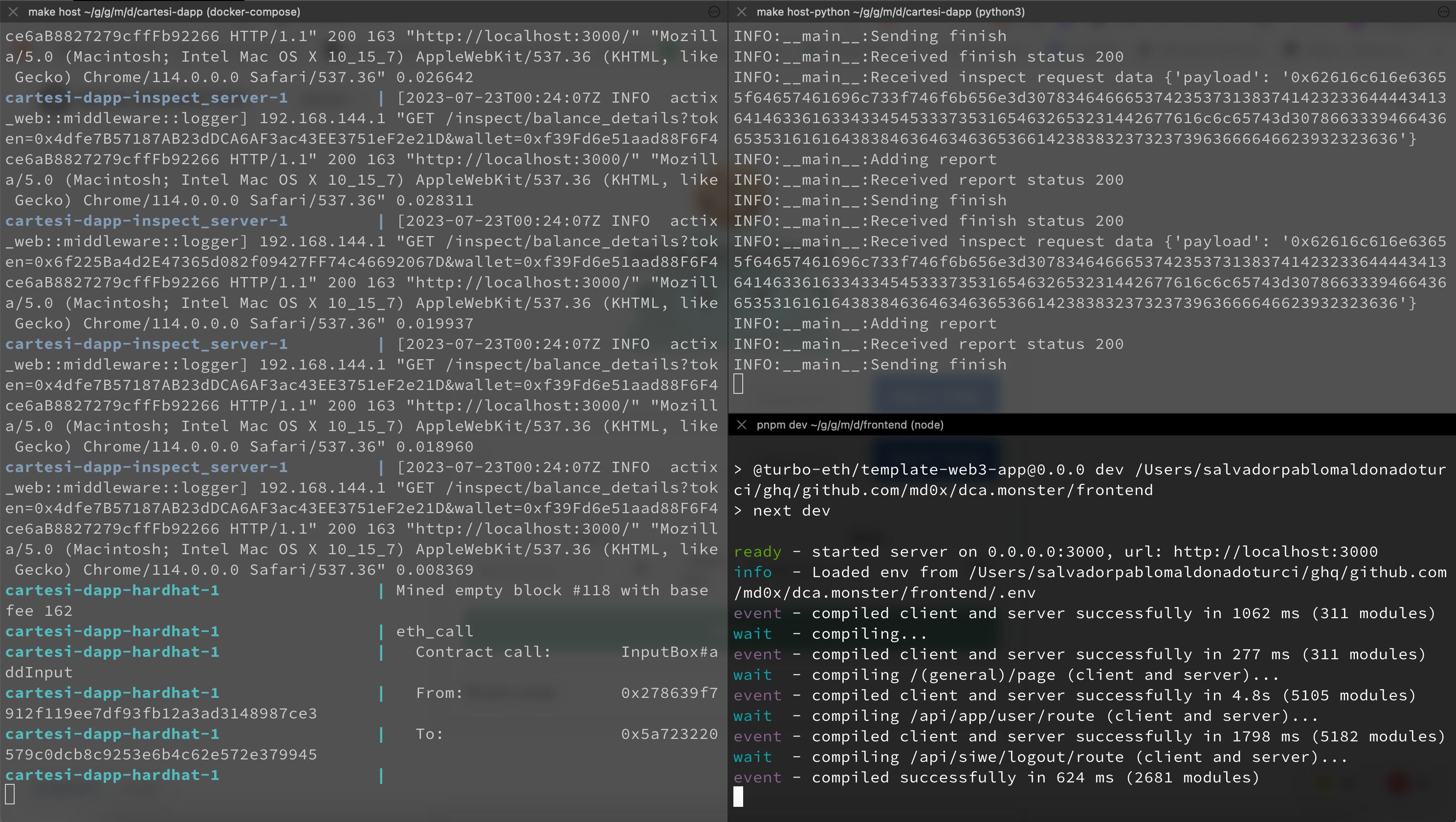1456x822 pixels.
Task: Click the '277 ms (311 modules)' compile result
Action: (1329, 654)
